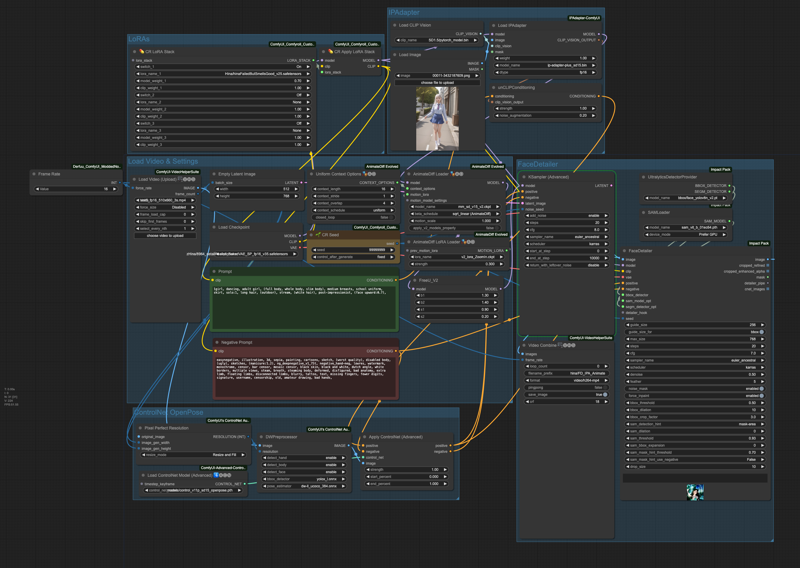Image resolution: width=800 pixels, height=568 pixels.
Task: Open format selector in Video Combine
Action: tap(566, 381)
